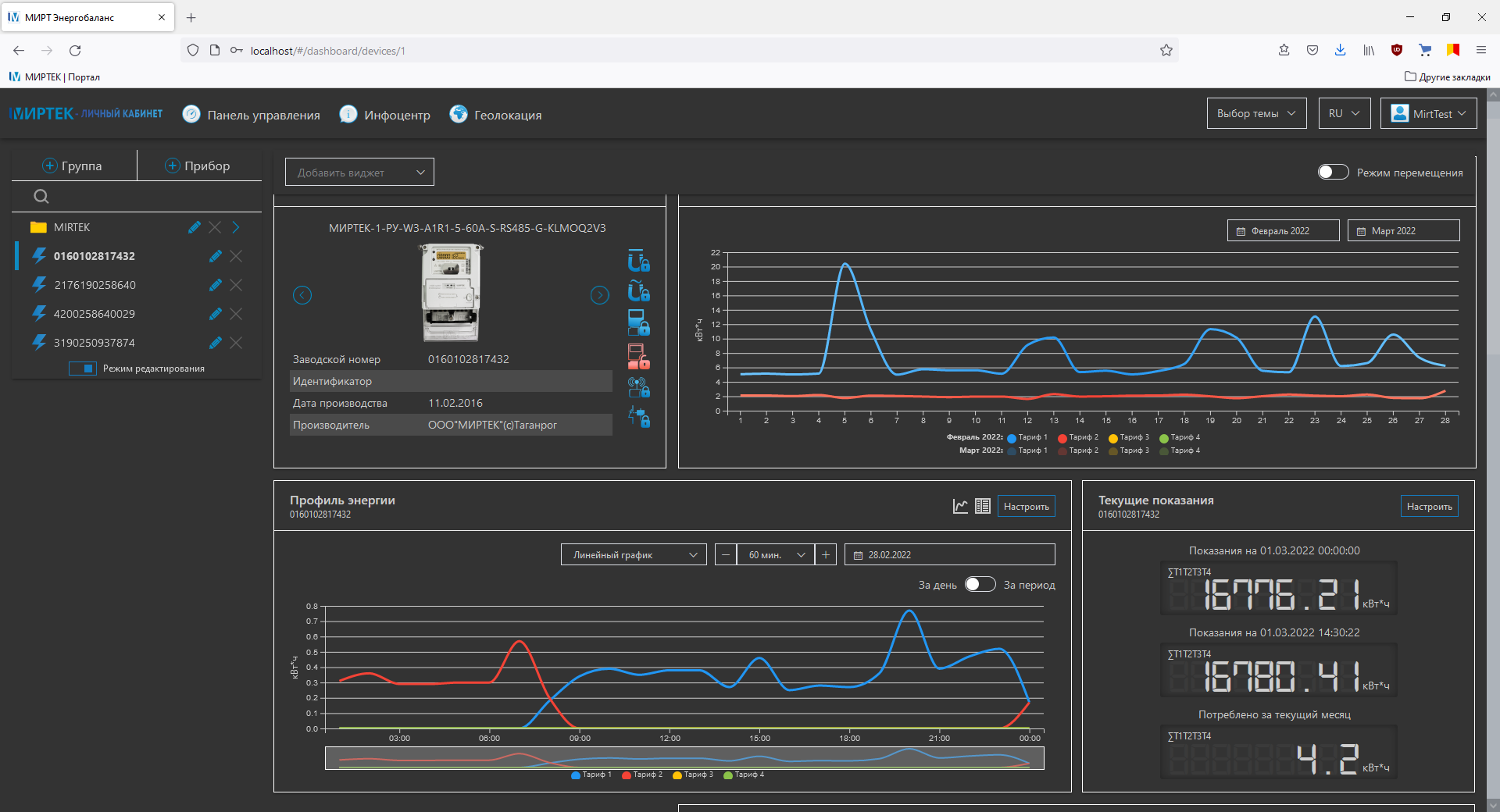Toggle Февраль 2022 Тариф 2 legend series
1500x812 pixels.
[x=1078, y=438]
